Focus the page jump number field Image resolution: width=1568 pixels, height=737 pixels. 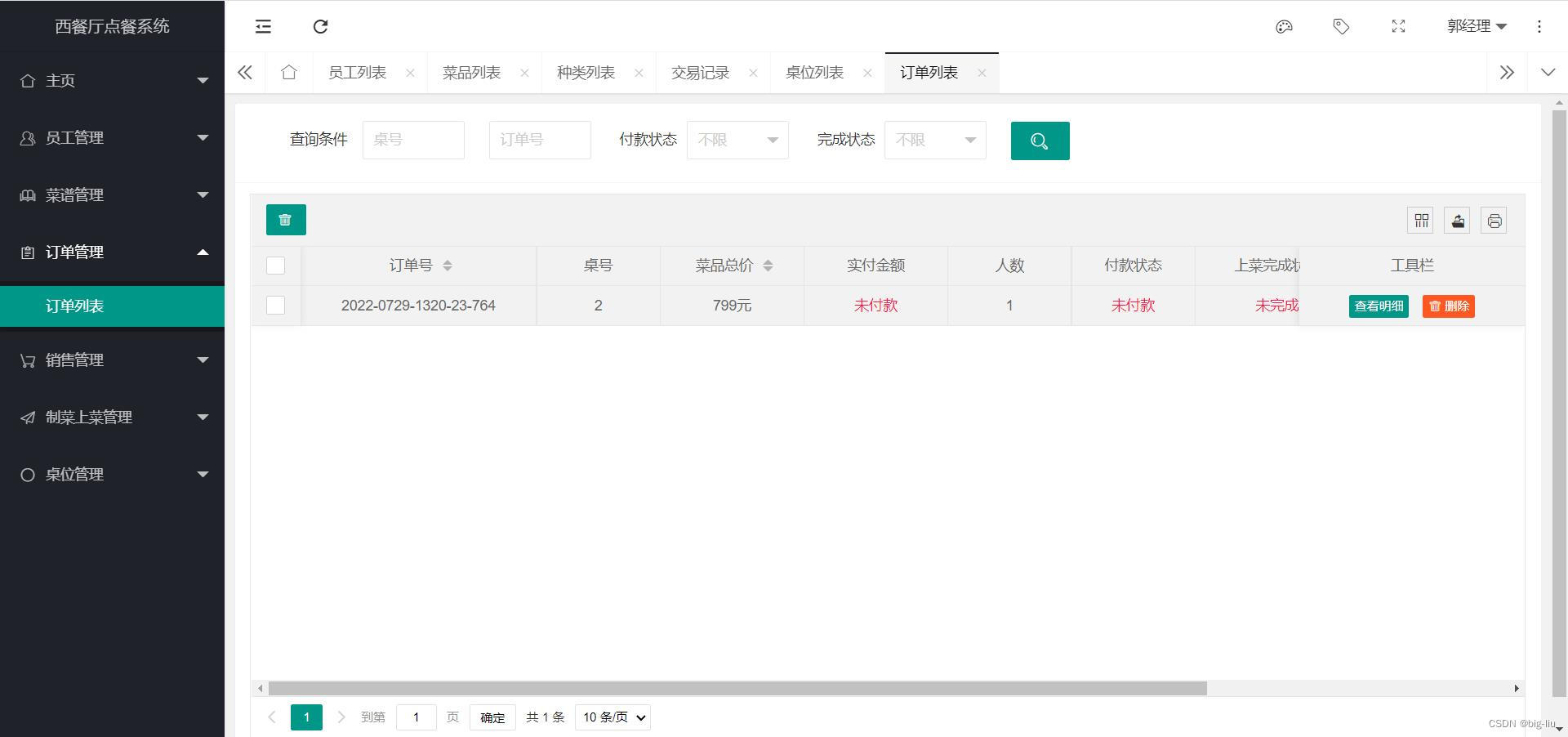[416, 717]
